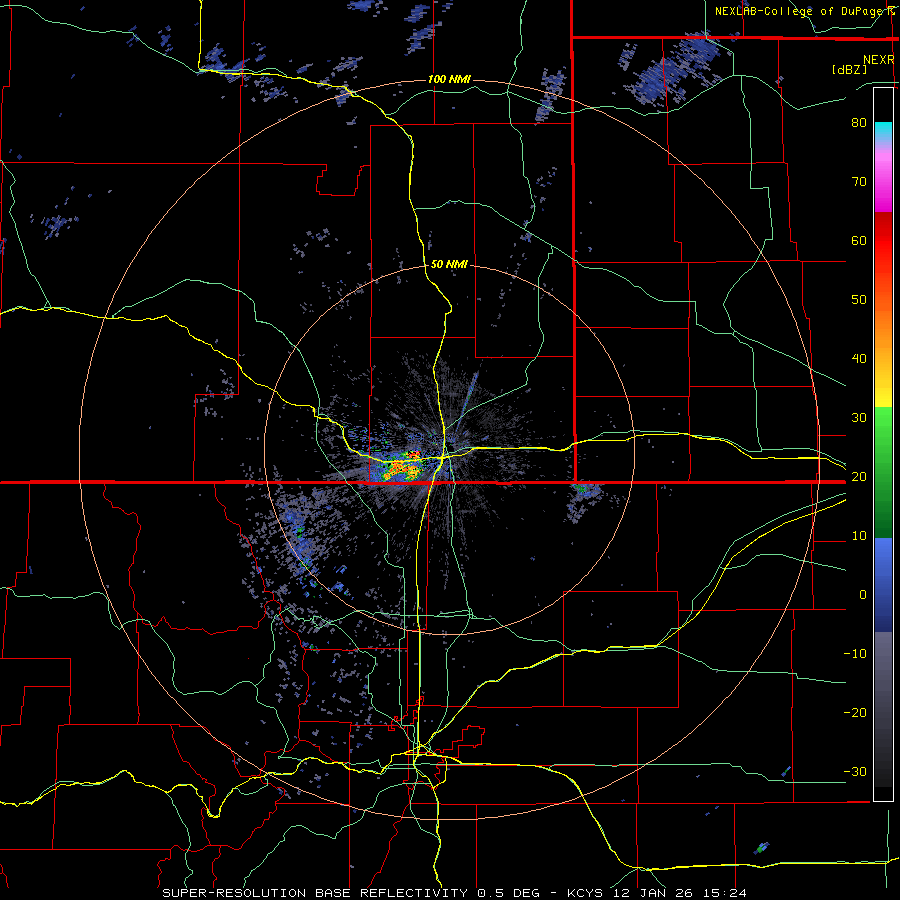Click the green echo just east of state border
900x900 pixels.
pyautogui.click(x=582, y=489)
